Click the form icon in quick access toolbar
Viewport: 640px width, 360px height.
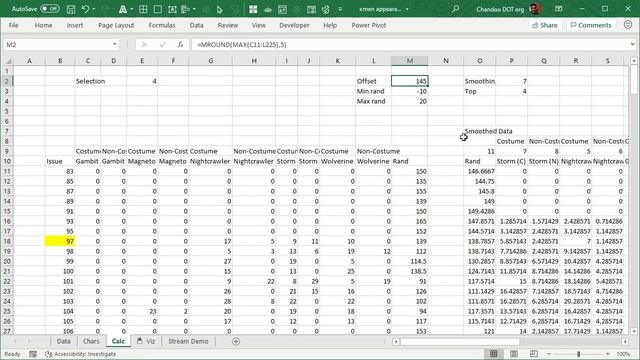311,9
